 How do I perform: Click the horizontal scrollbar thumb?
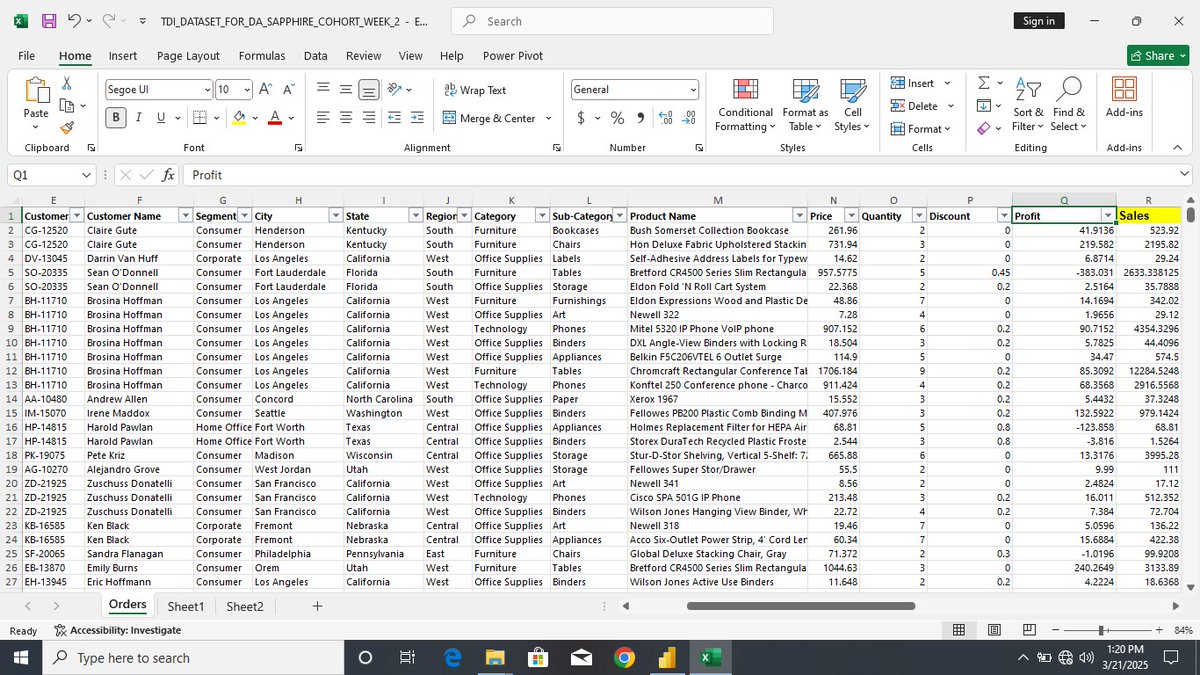tap(801, 606)
